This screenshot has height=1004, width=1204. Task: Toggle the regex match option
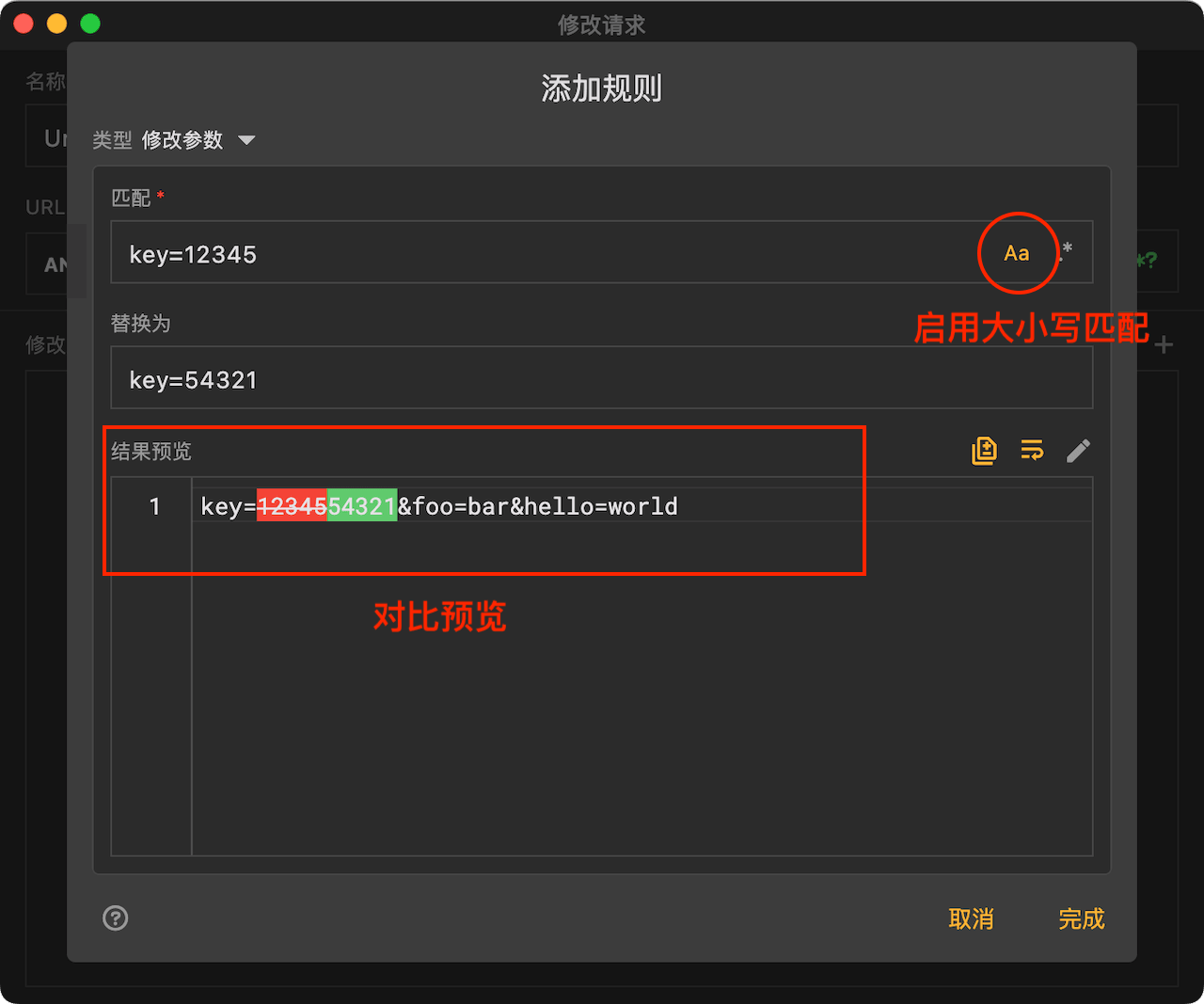coord(1067,251)
